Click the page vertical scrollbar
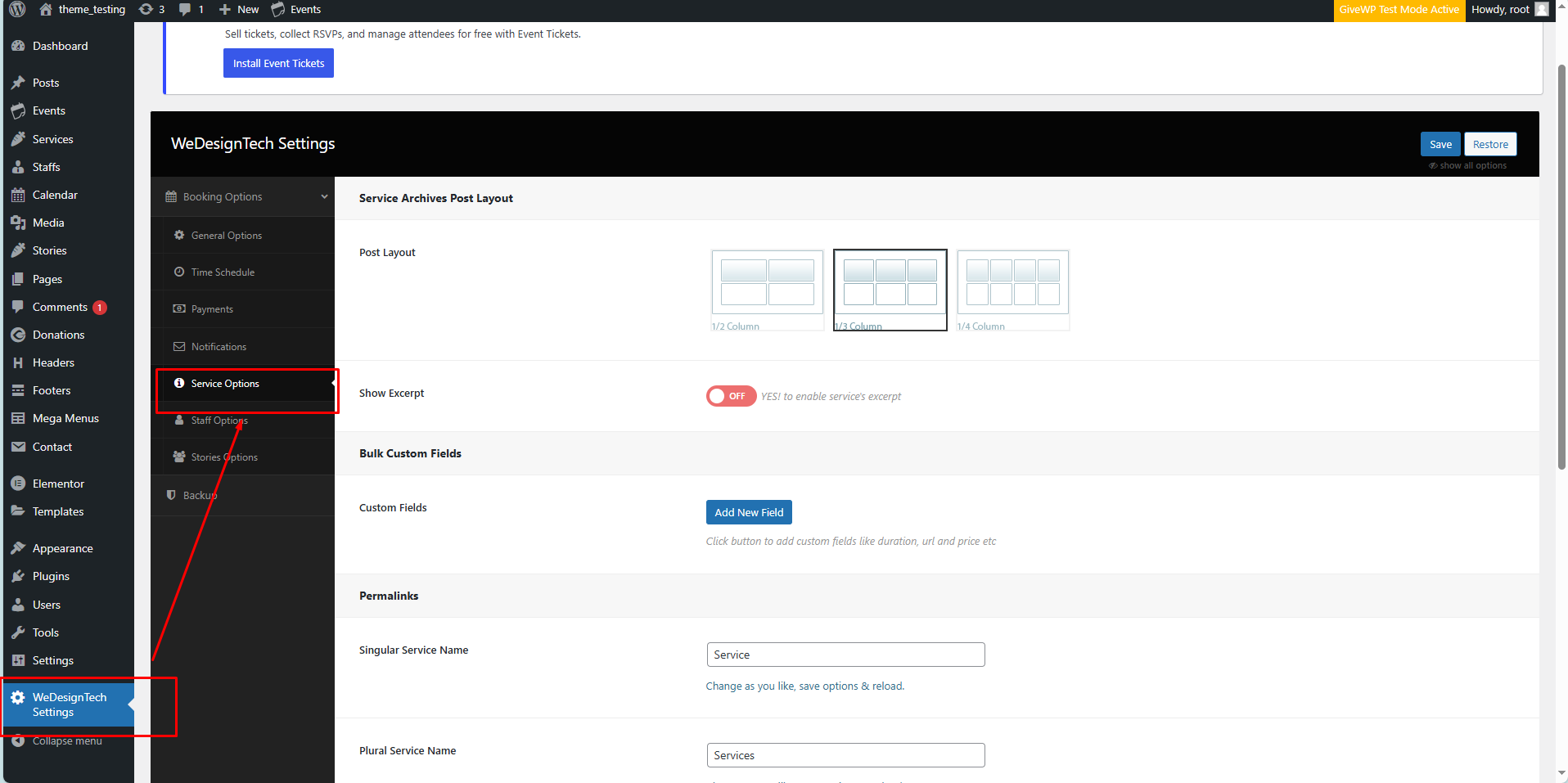 [1561, 266]
